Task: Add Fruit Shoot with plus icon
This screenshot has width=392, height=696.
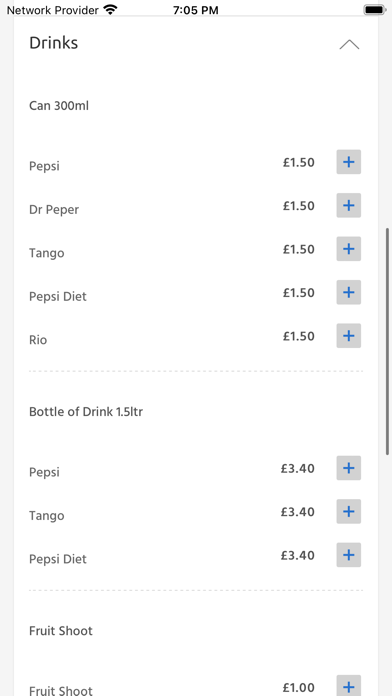Action: pyautogui.click(x=348, y=686)
